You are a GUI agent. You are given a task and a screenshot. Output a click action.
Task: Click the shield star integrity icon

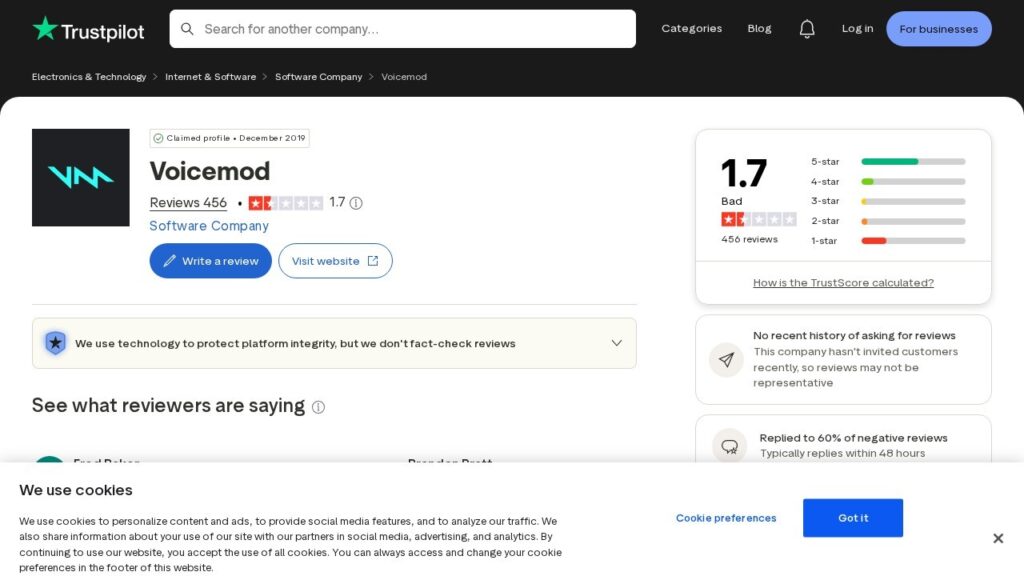pyautogui.click(x=56, y=343)
